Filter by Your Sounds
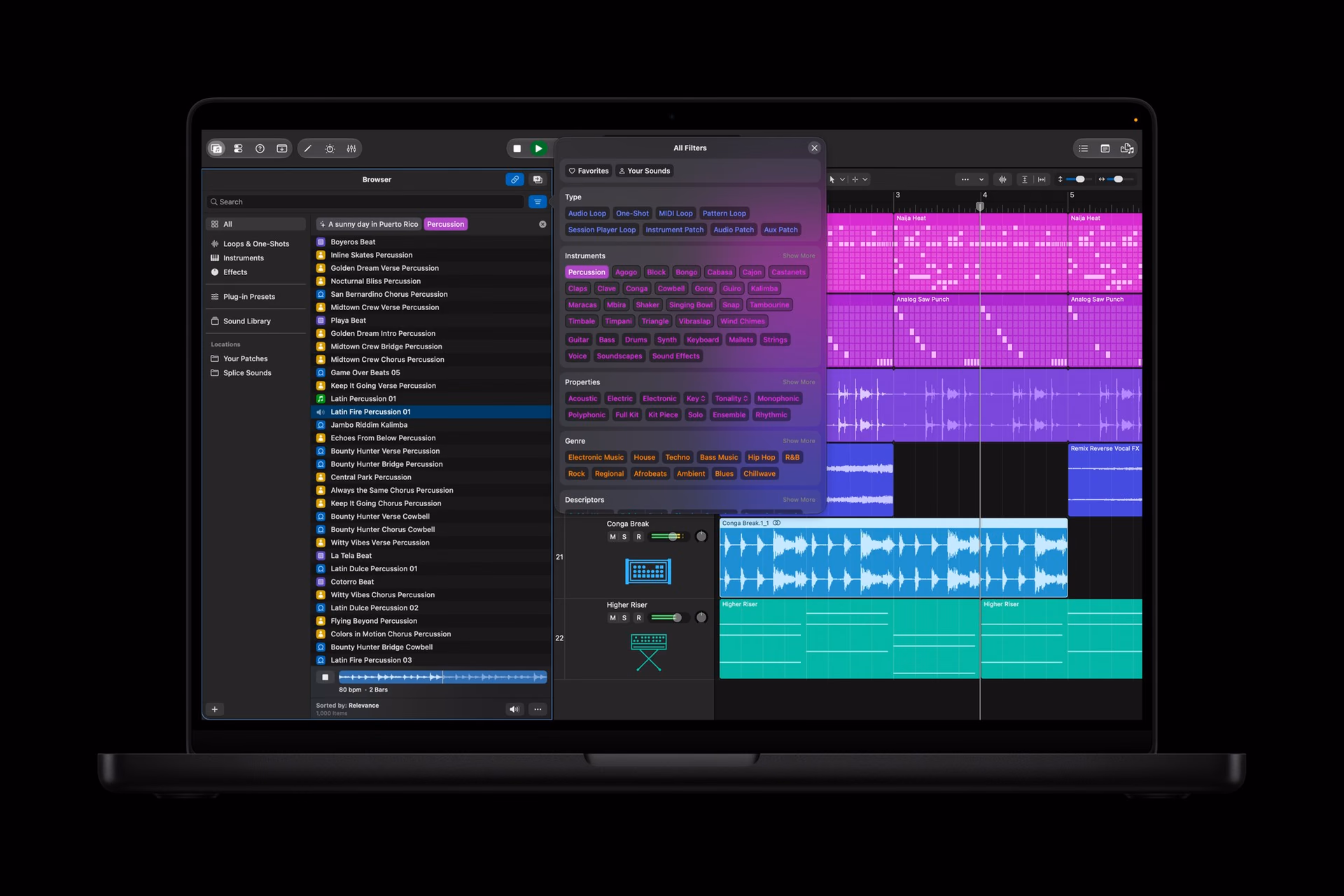1344x896 pixels. (x=645, y=171)
